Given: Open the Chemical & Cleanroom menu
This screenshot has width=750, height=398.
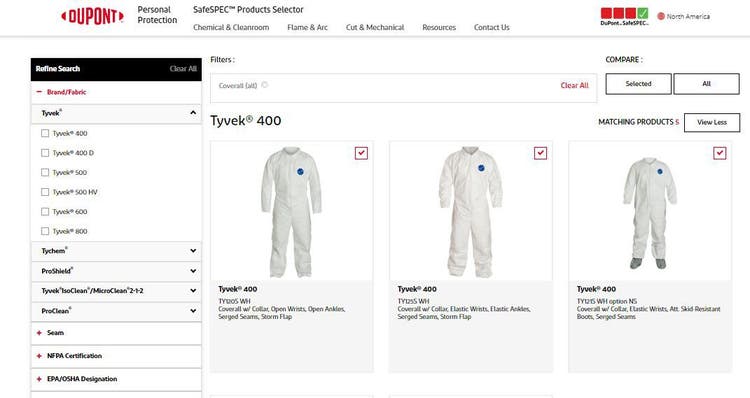Looking at the screenshot, I should pyautogui.click(x=231, y=28).
